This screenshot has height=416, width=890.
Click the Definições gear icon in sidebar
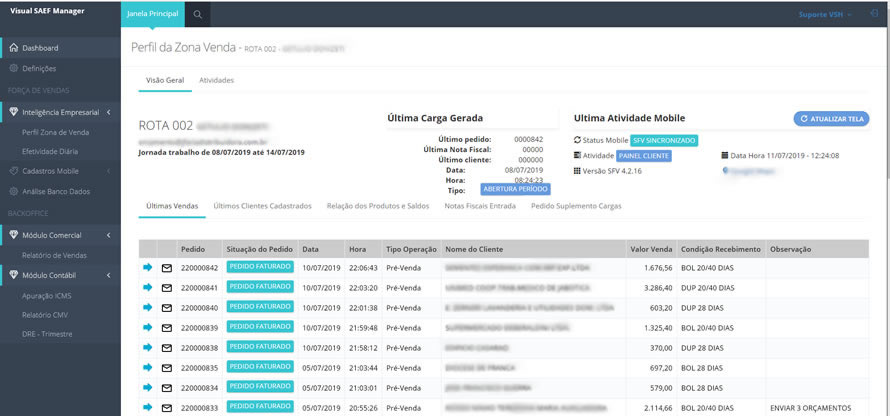(13, 69)
